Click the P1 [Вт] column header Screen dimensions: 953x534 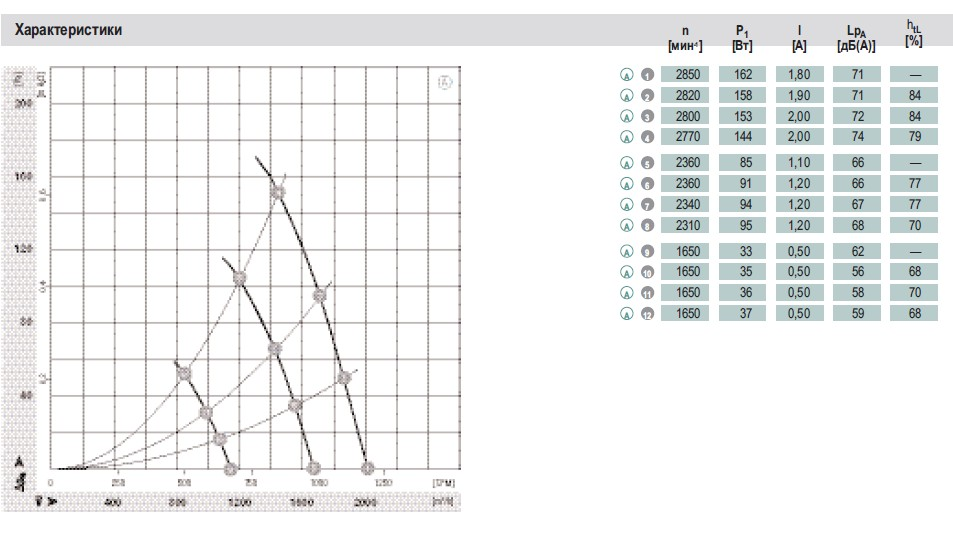742,38
